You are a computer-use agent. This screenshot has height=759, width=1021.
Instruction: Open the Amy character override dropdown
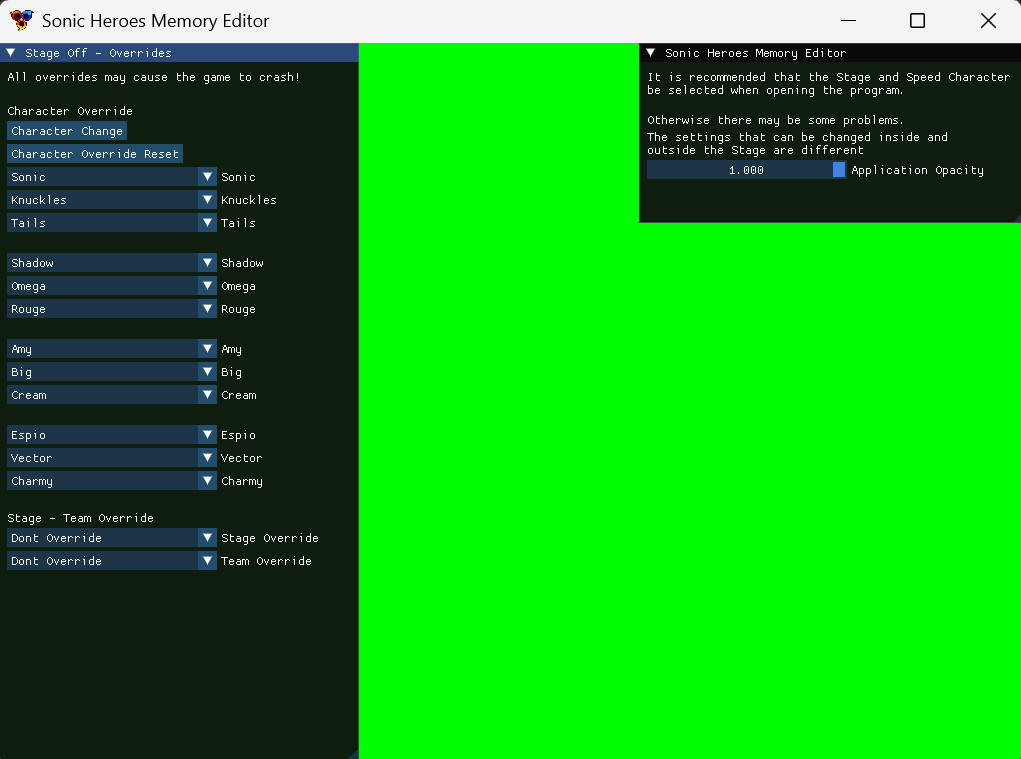207,348
